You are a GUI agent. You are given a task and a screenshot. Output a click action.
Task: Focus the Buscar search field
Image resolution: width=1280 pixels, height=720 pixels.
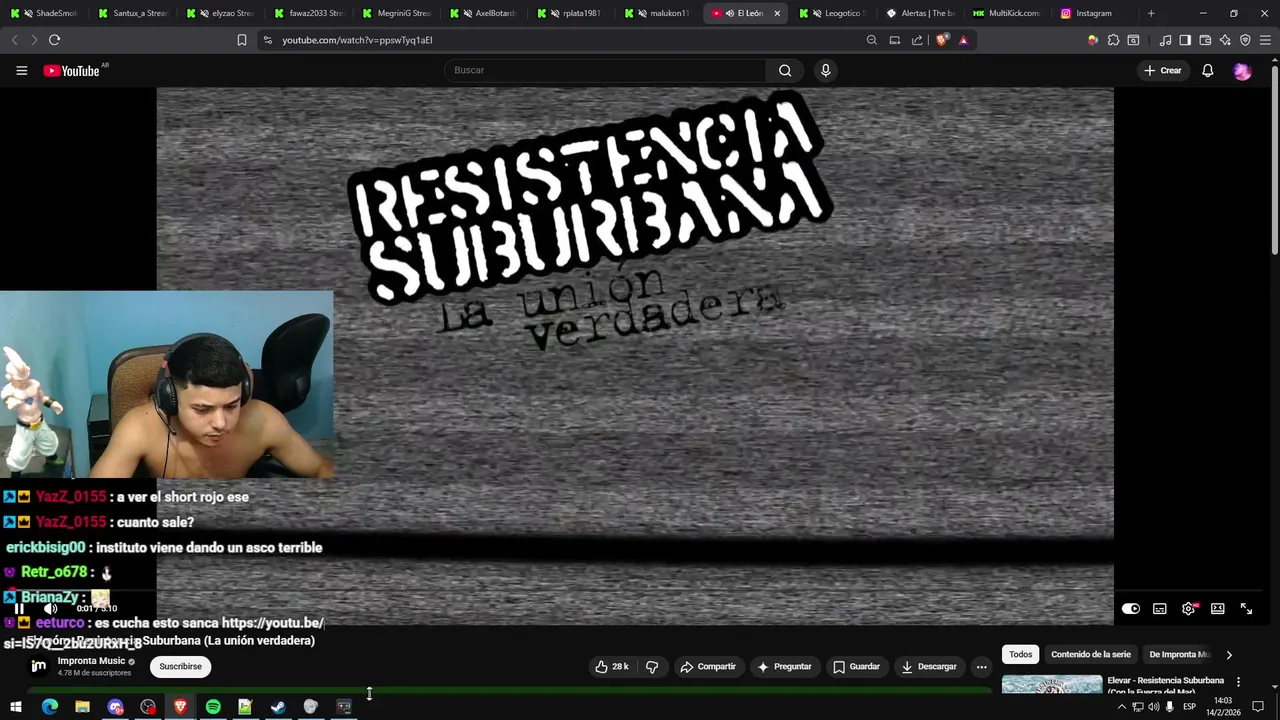[x=605, y=70]
